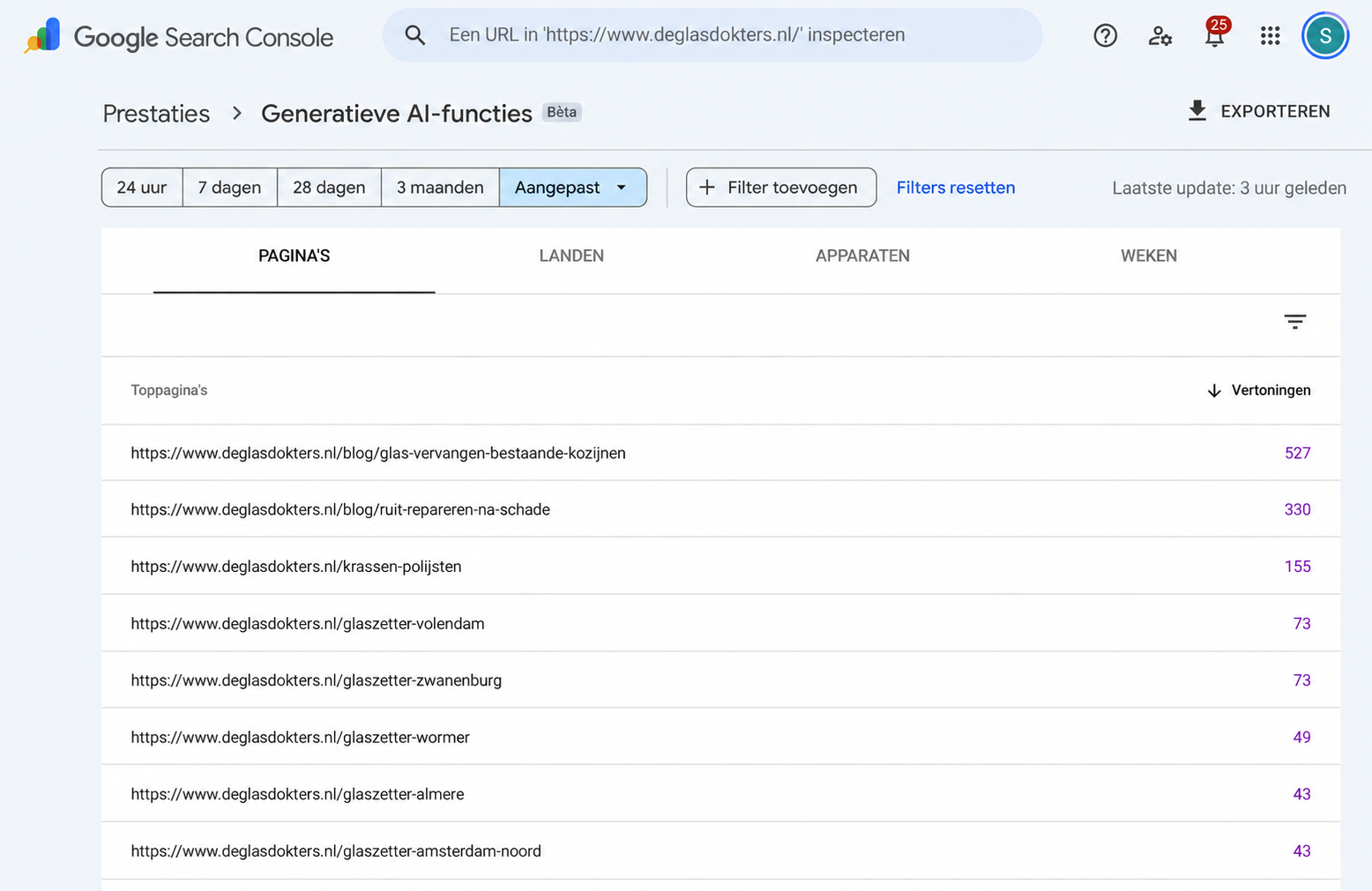Click the glaszetter-wormer URL row
The image size is (1372, 891).
[x=721, y=737]
